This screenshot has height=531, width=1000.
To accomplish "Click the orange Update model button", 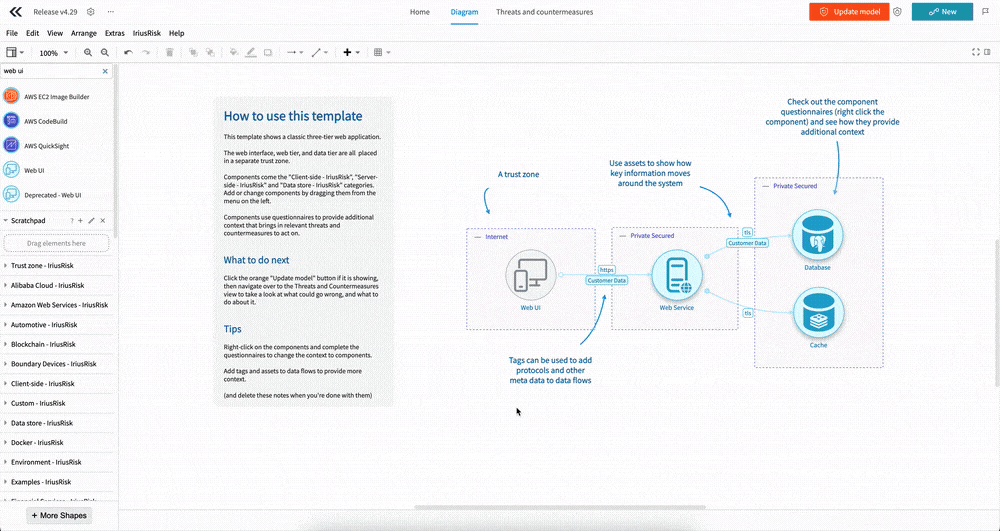I will tap(849, 11).
